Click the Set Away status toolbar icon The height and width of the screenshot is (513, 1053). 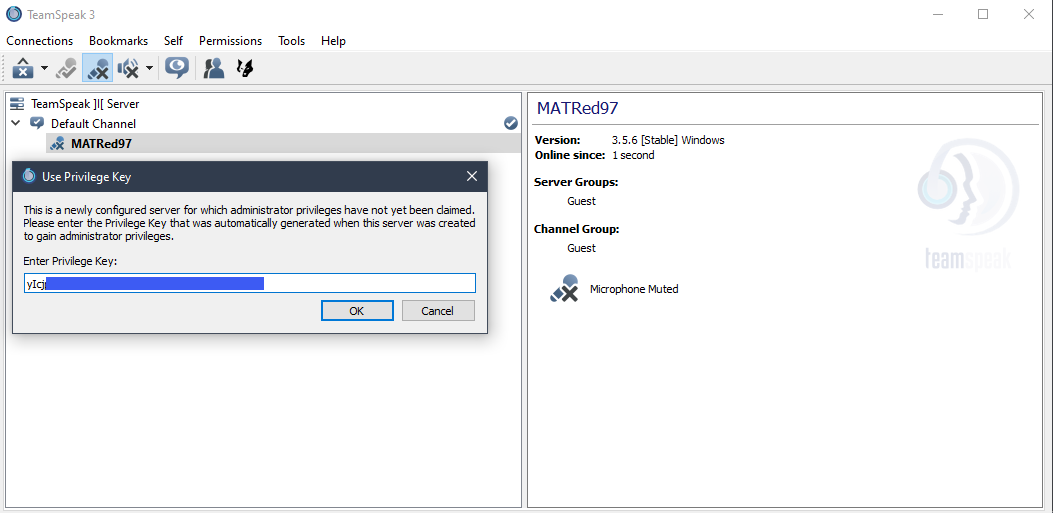point(66,68)
